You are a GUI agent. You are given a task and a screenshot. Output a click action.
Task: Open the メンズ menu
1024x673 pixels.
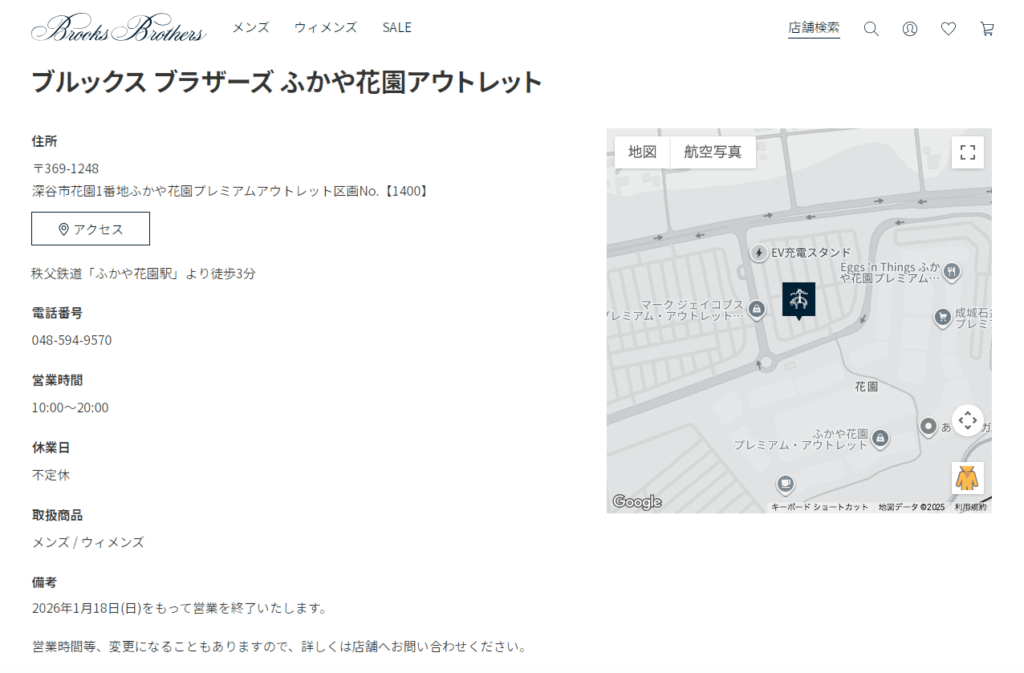(251, 28)
